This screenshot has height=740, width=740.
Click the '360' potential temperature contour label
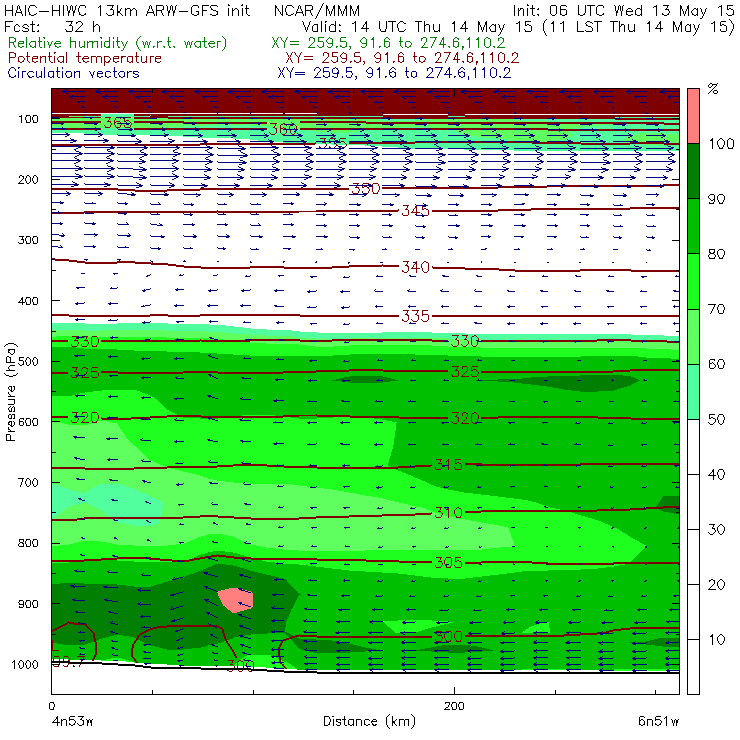coord(283,129)
